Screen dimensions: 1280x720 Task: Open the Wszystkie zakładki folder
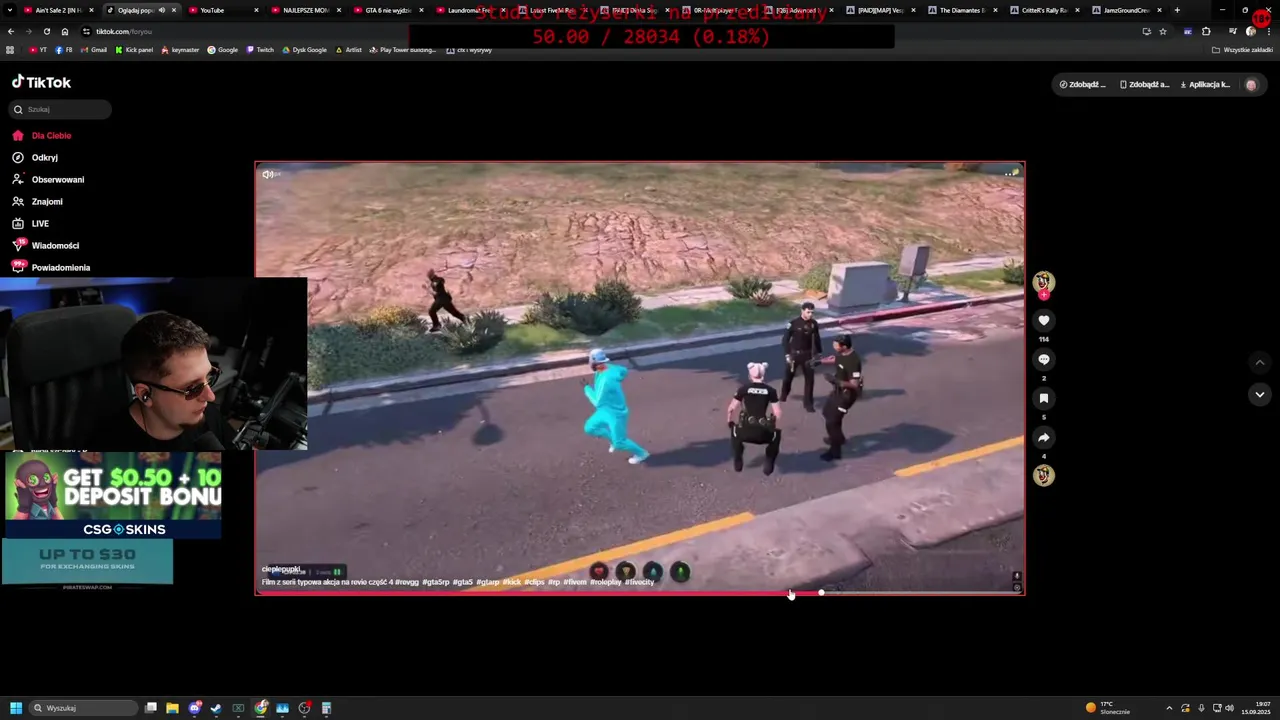pyautogui.click(x=1243, y=50)
